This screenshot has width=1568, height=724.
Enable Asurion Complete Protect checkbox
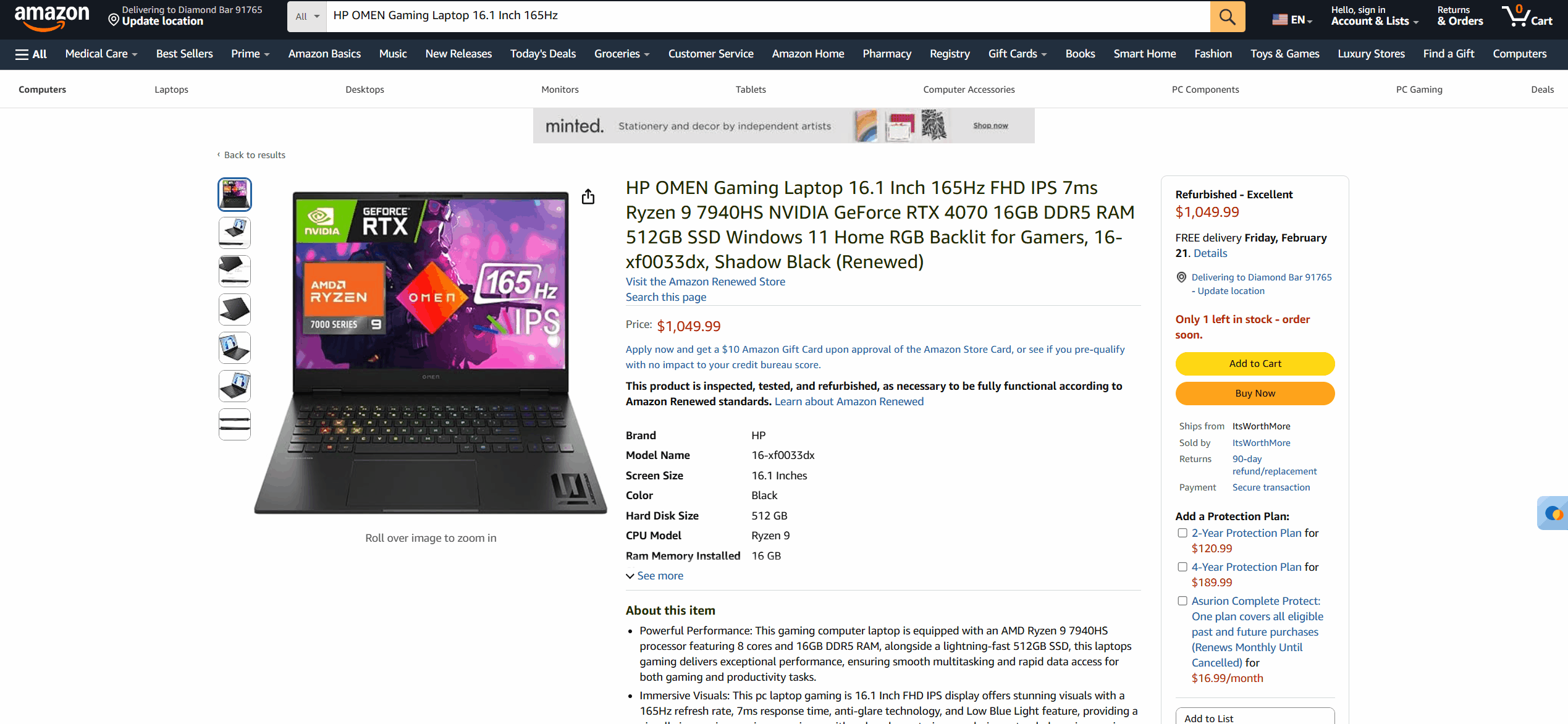pyautogui.click(x=1182, y=600)
